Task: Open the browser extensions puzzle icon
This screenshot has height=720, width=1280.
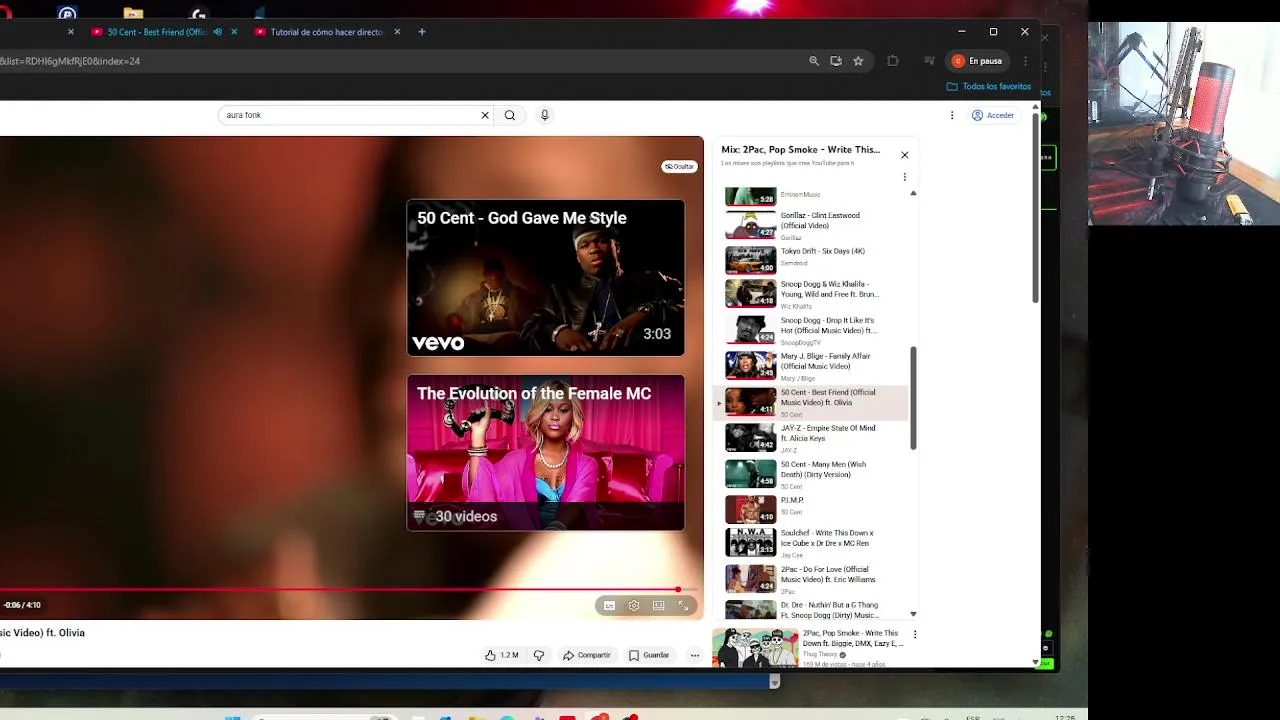Action: (x=893, y=61)
